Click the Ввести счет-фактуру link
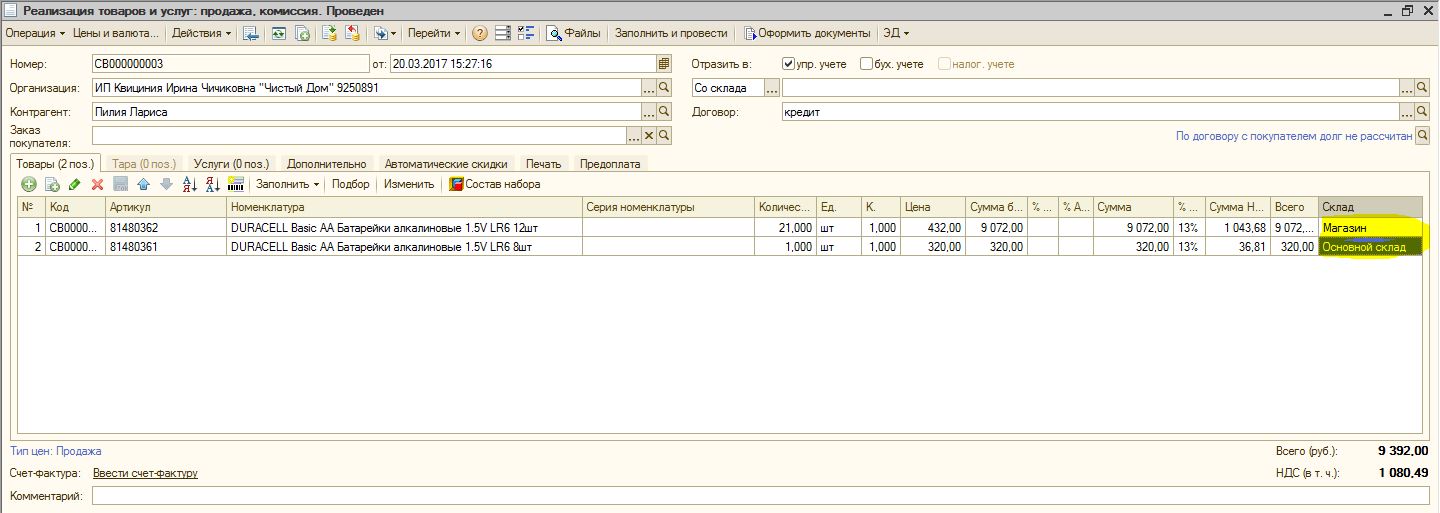The height and width of the screenshot is (513, 1440). point(145,473)
